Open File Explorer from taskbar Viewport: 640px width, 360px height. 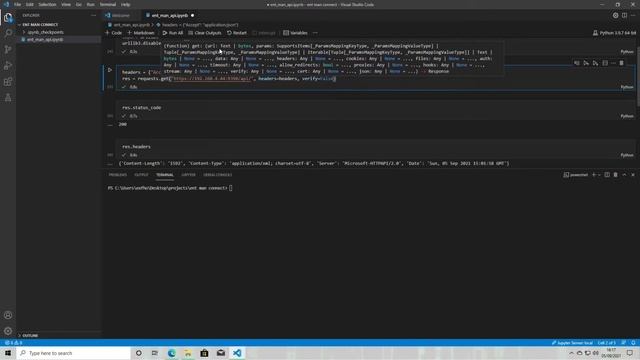[188, 353]
